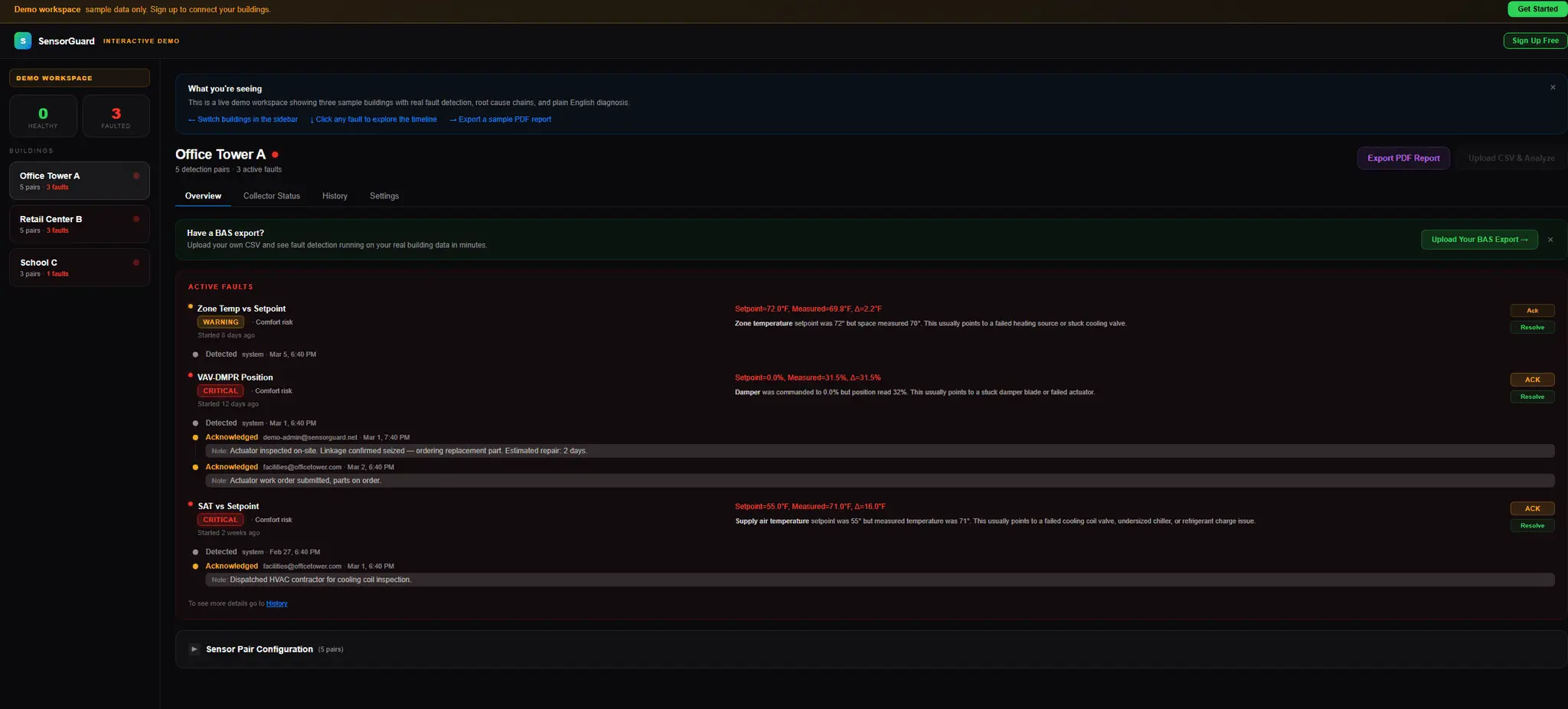
Task: Dismiss the 'What you're seeing' info banner
Action: pos(1553,87)
